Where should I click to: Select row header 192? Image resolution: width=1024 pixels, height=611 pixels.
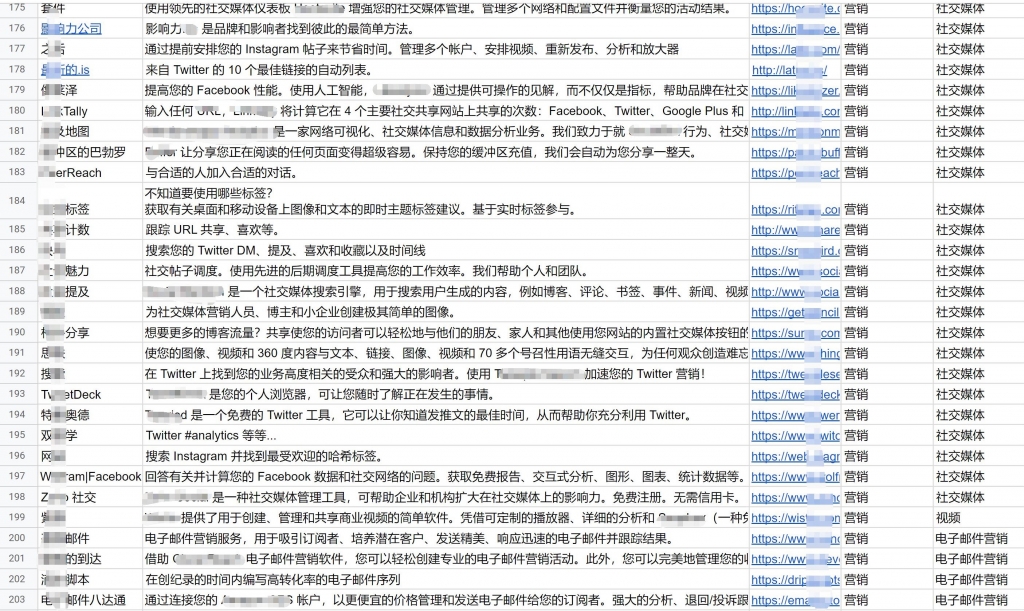click(18, 373)
